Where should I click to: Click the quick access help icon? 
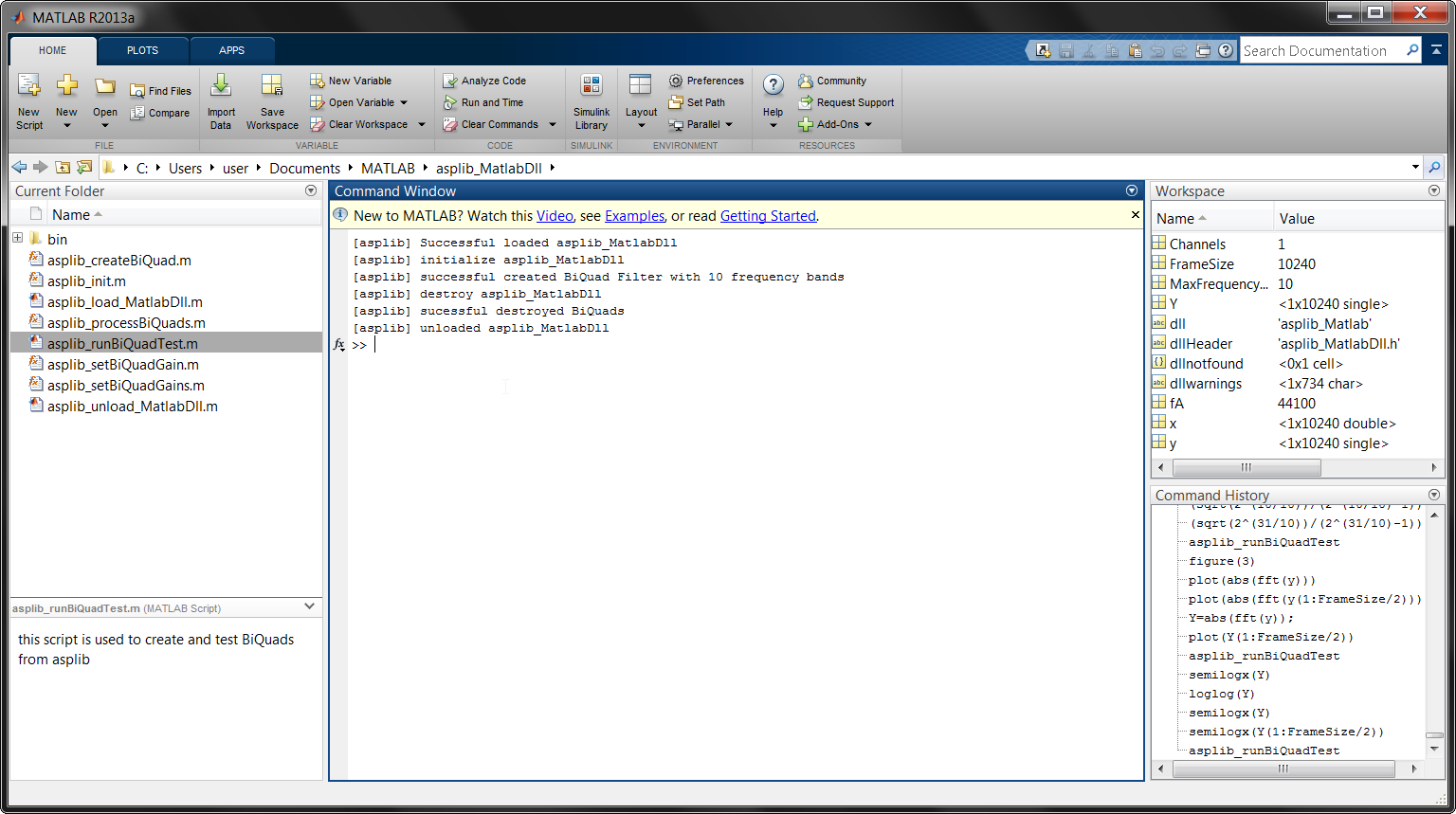pos(1226,50)
